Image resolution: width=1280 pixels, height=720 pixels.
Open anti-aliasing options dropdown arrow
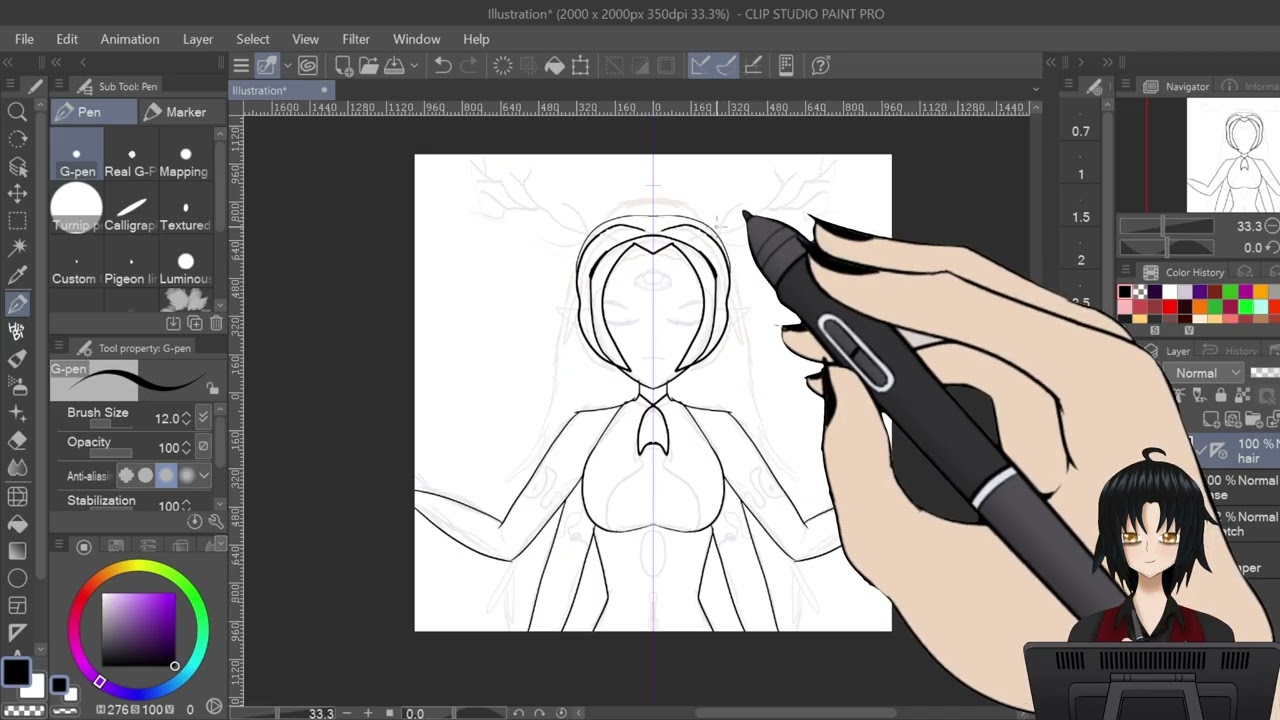point(204,476)
